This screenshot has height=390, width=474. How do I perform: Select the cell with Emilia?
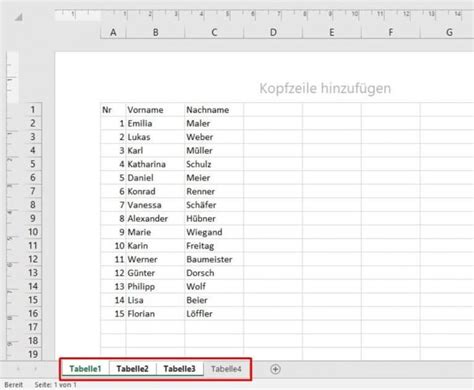pos(155,123)
